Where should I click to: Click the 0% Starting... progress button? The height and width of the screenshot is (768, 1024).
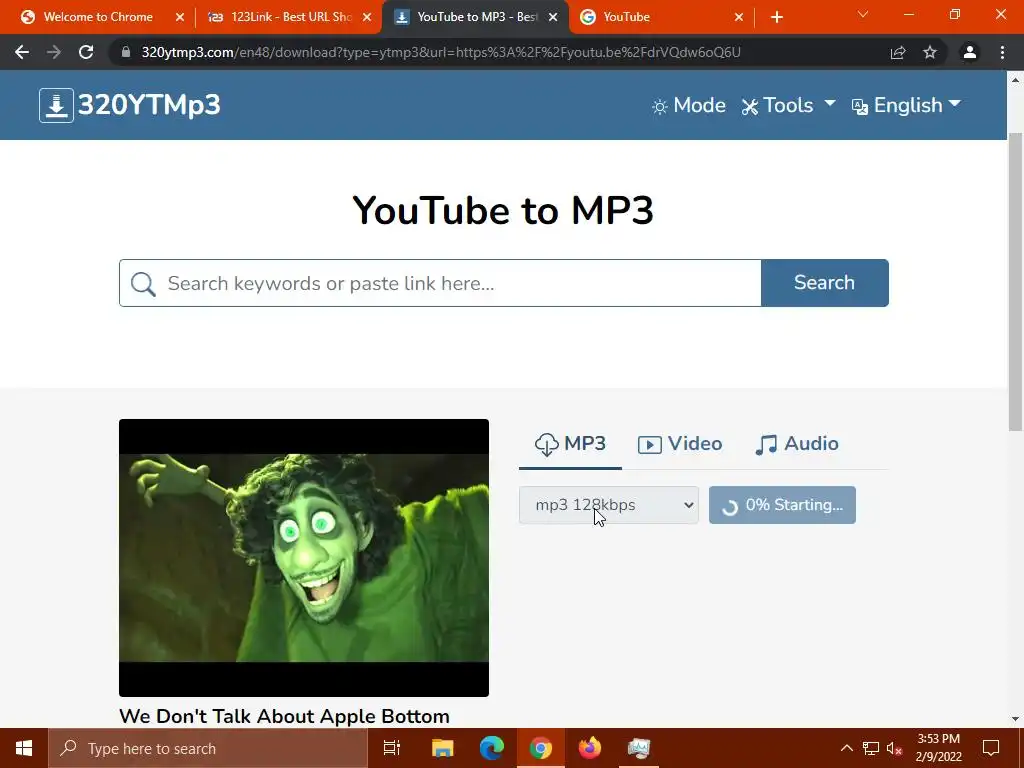point(782,505)
